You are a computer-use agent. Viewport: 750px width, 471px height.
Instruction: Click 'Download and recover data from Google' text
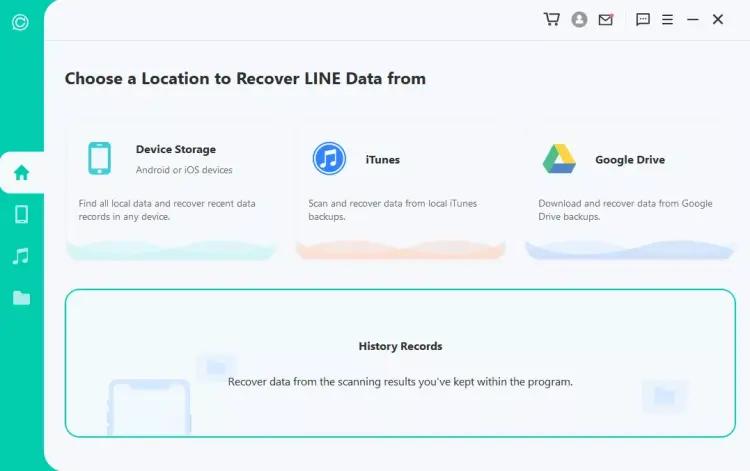point(625,210)
